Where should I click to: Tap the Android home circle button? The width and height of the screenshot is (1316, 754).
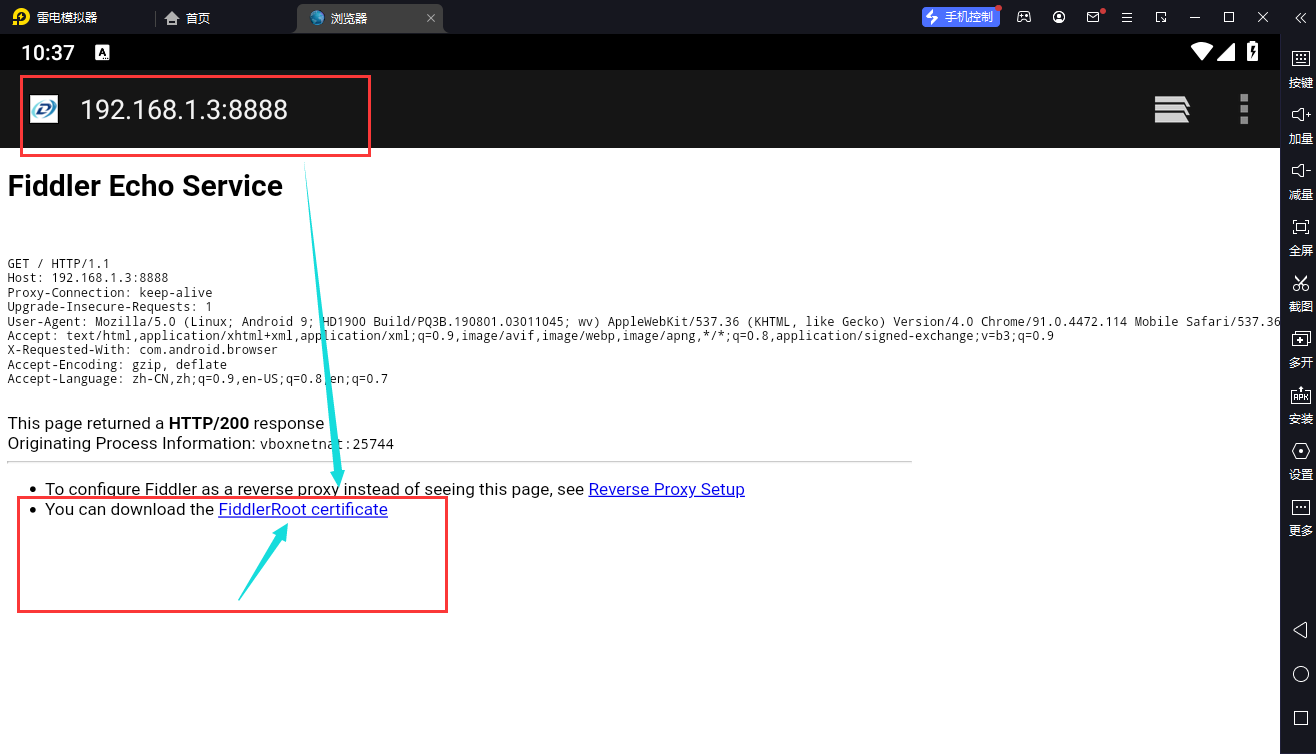[1300, 674]
